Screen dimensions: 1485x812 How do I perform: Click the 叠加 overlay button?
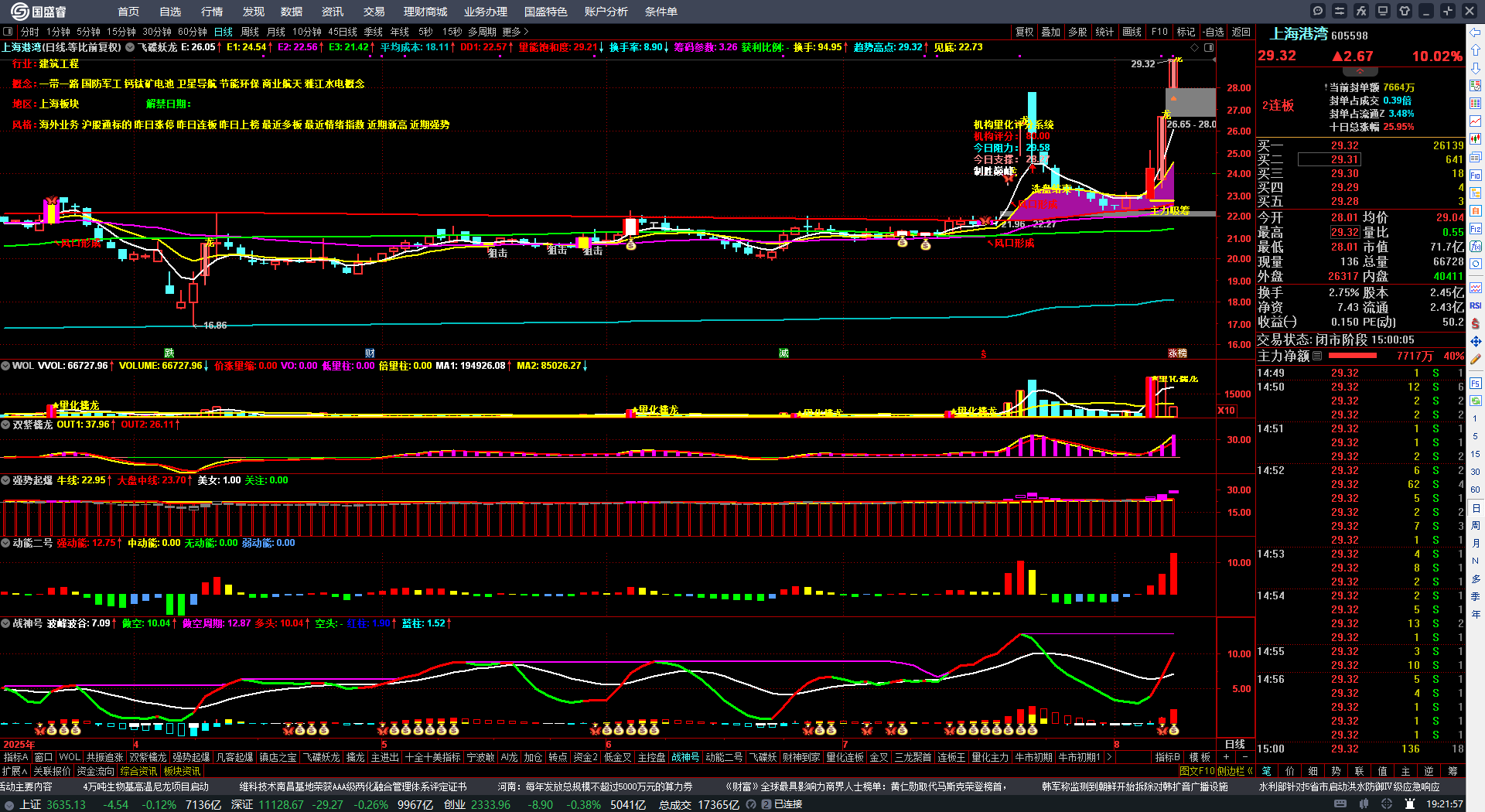pyautogui.click(x=1050, y=32)
